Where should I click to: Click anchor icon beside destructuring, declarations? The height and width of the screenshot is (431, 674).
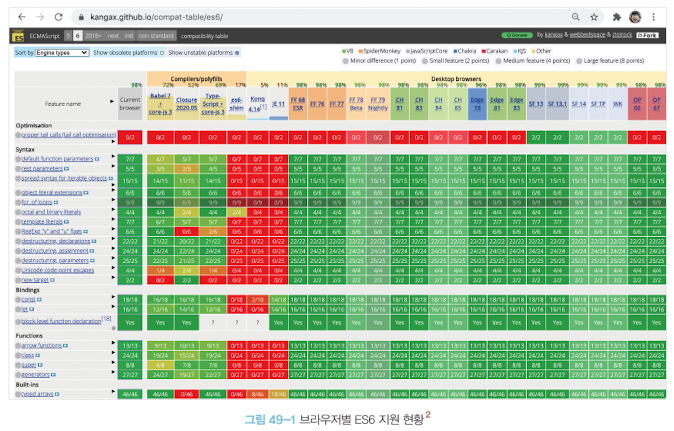tap(94, 241)
